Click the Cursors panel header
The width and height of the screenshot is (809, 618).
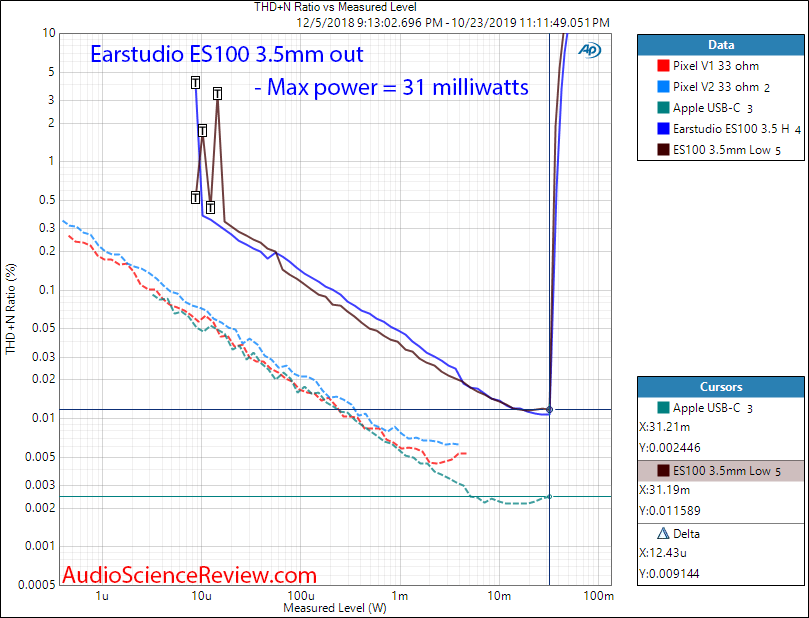(721, 387)
